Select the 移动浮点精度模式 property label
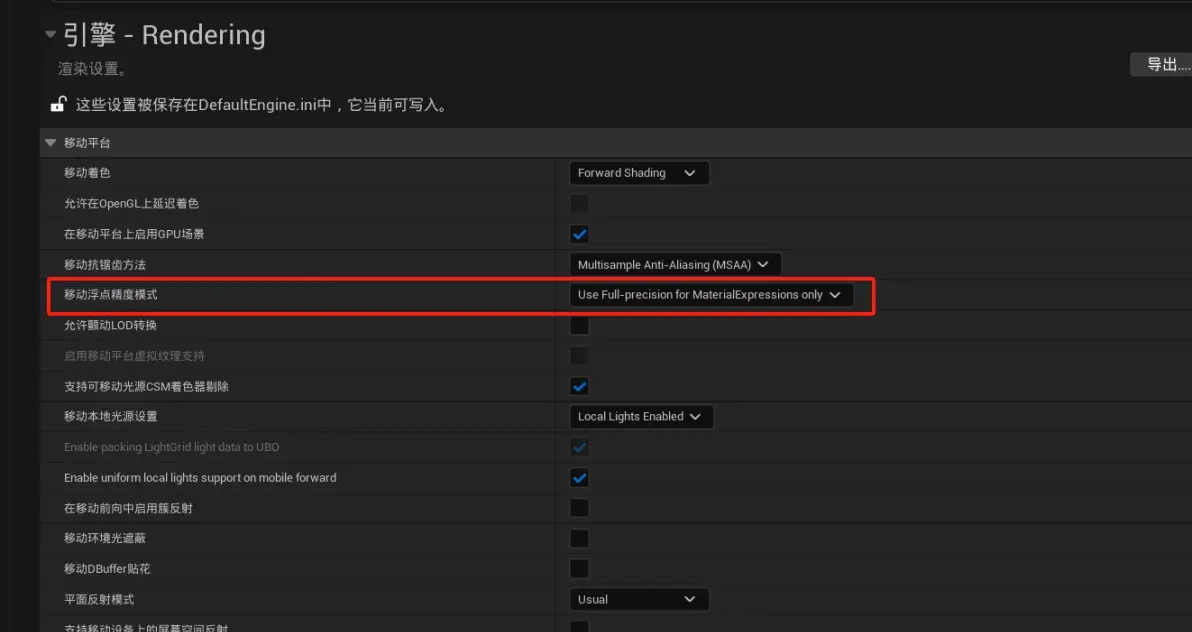The image size is (1192, 632). coord(111,295)
